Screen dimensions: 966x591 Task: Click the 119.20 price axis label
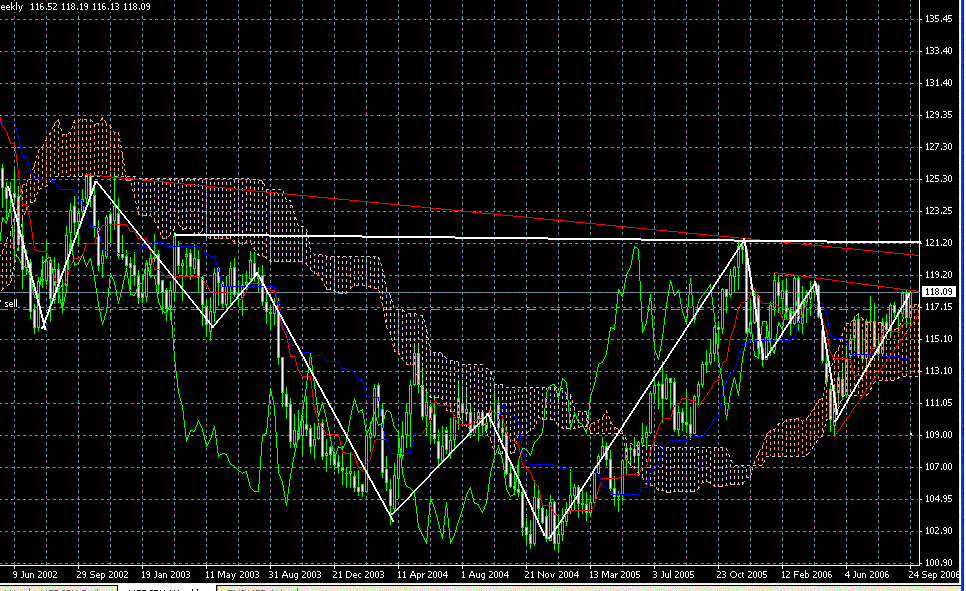pyautogui.click(x=939, y=275)
